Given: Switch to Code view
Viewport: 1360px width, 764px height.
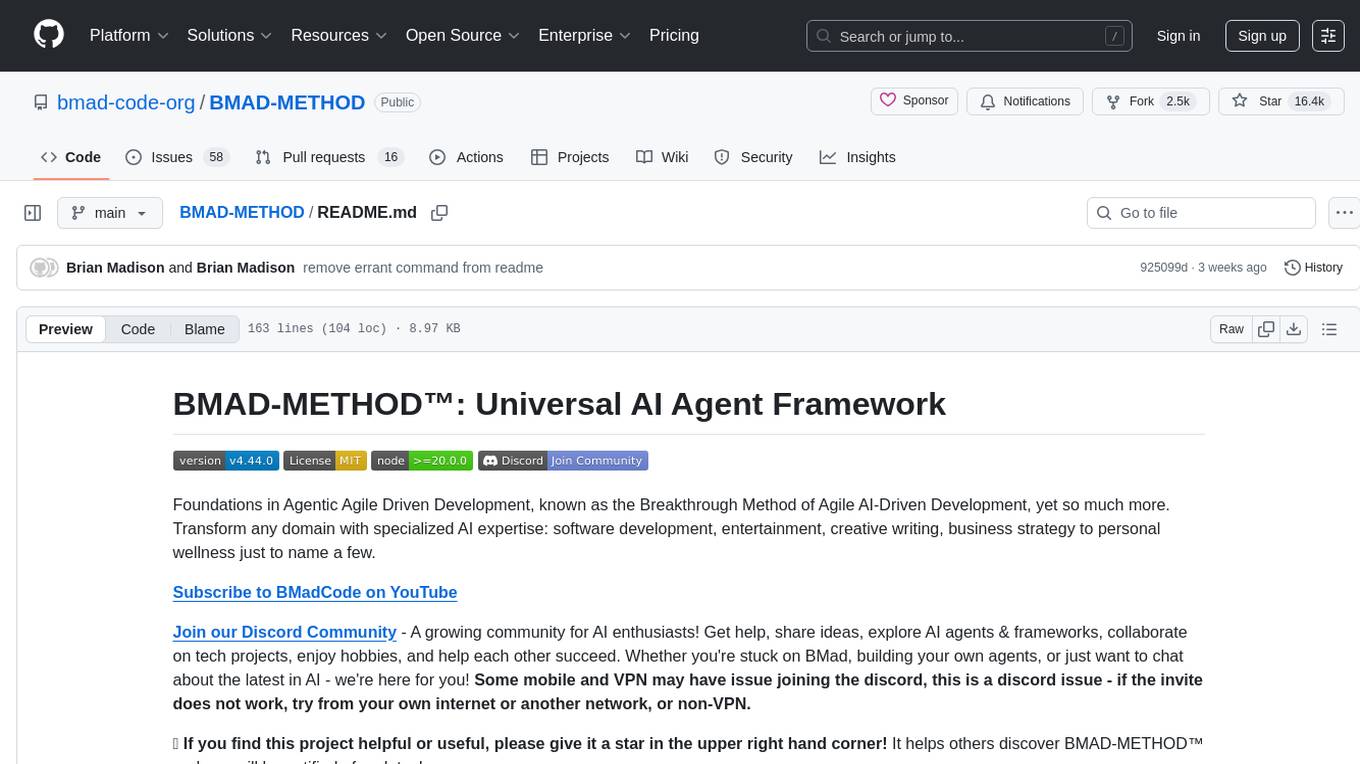Looking at the screenshot, I should coord(138,329).
